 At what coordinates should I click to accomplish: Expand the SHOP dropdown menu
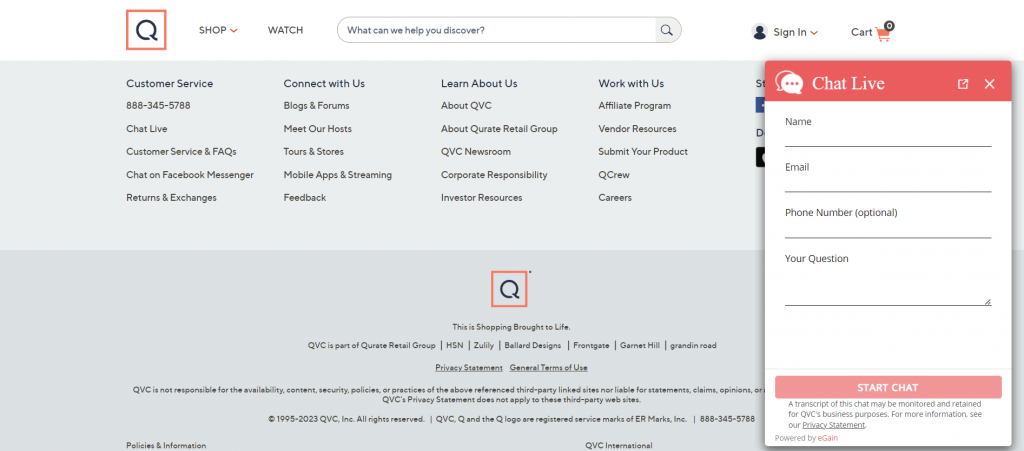[x=218, y=30]
